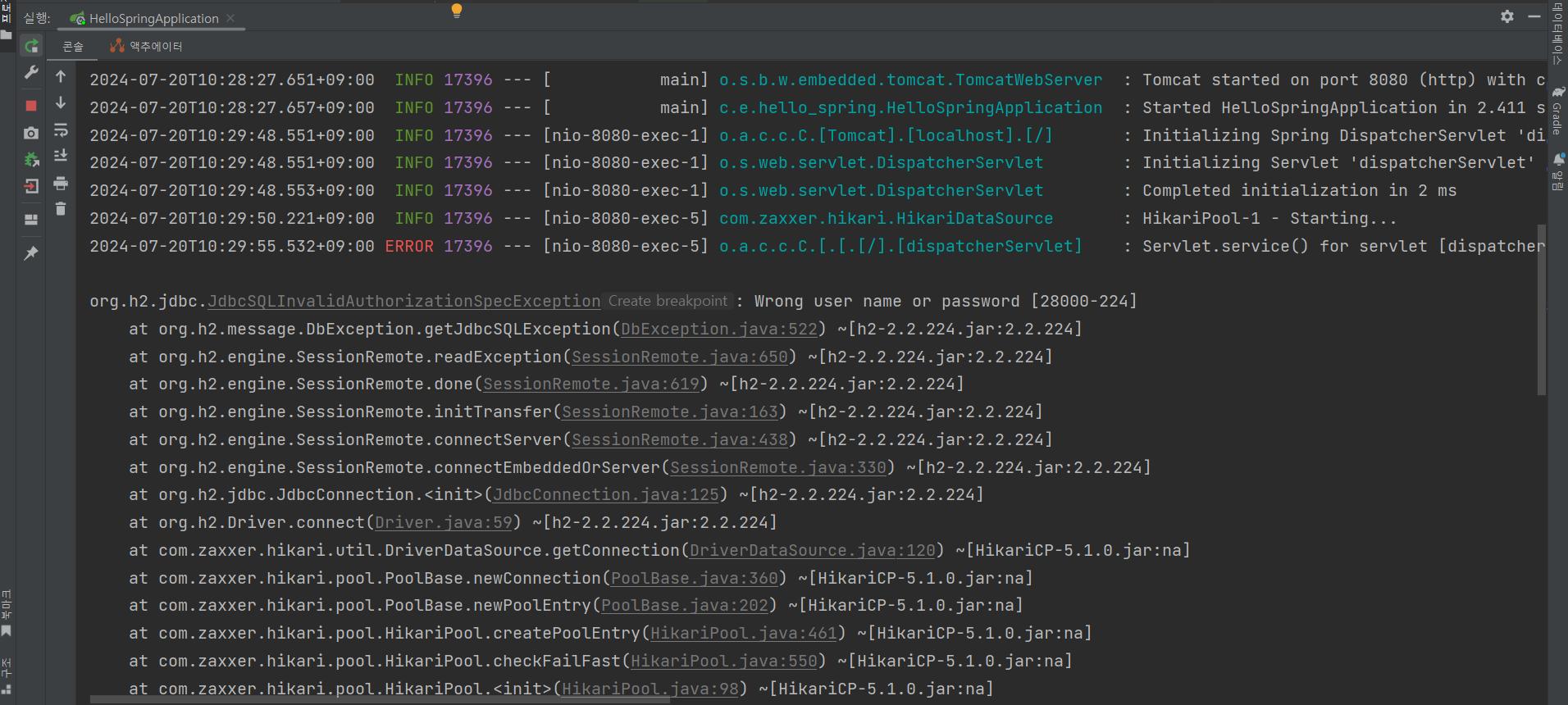Open the 데이터베이스 tool window
Image resolution: width=1568 pixels, height=705 pixels.
[1557, 33]
